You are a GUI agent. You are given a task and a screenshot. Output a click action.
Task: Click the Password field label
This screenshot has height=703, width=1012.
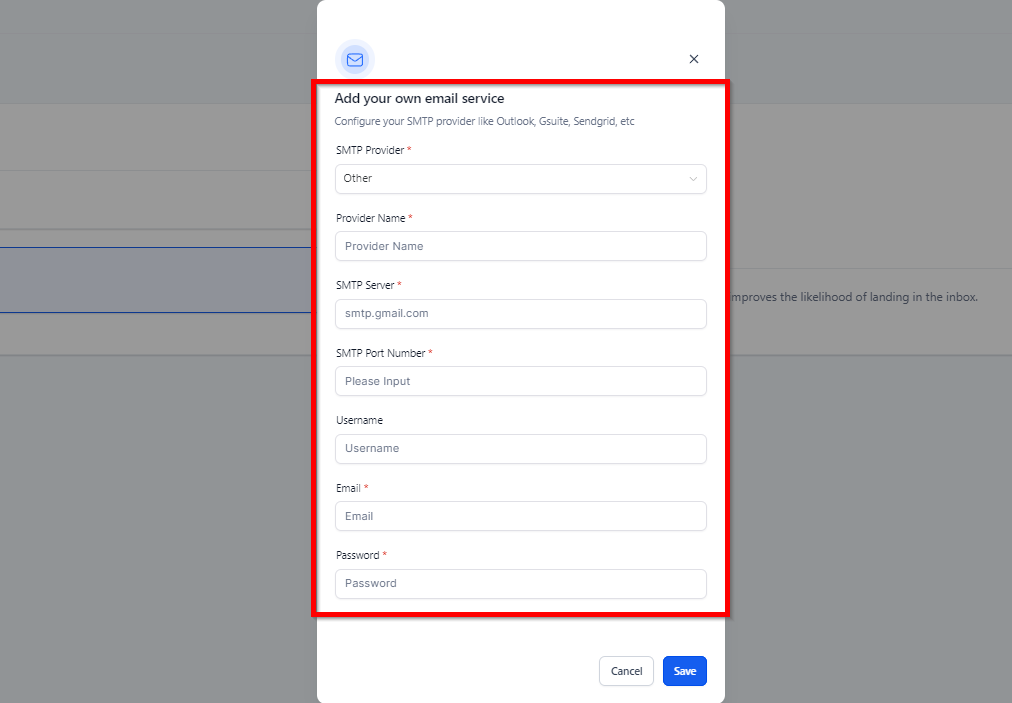pyautogui.click(x=357, y=555)
